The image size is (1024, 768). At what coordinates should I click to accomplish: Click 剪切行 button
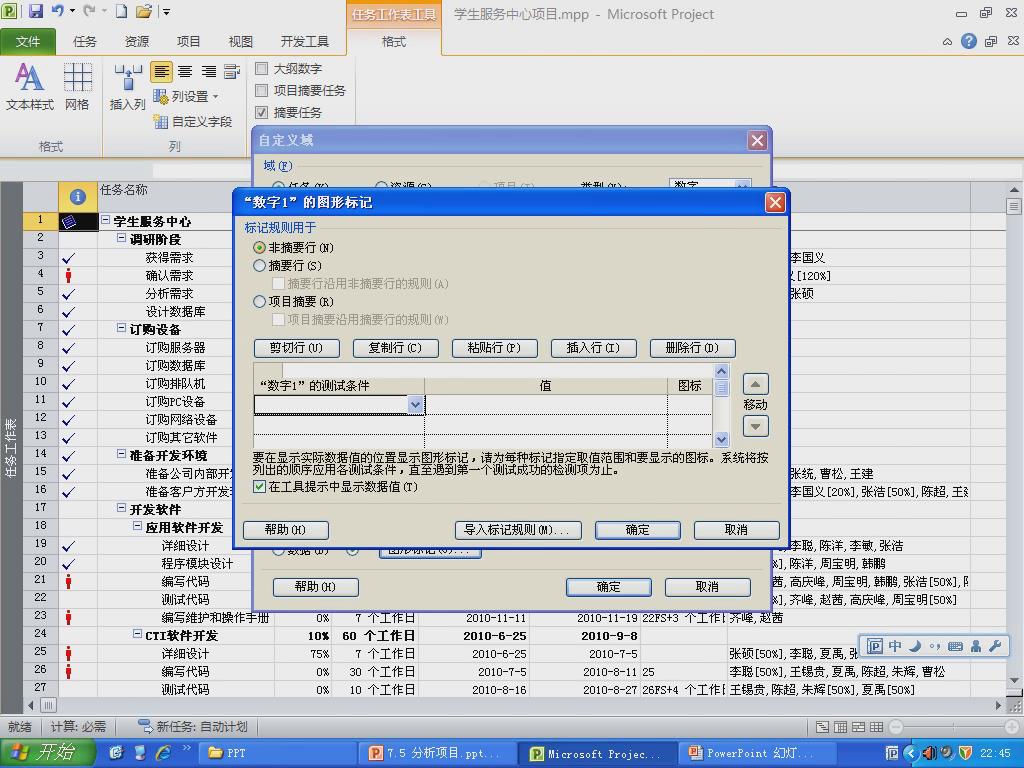point(296,348)
